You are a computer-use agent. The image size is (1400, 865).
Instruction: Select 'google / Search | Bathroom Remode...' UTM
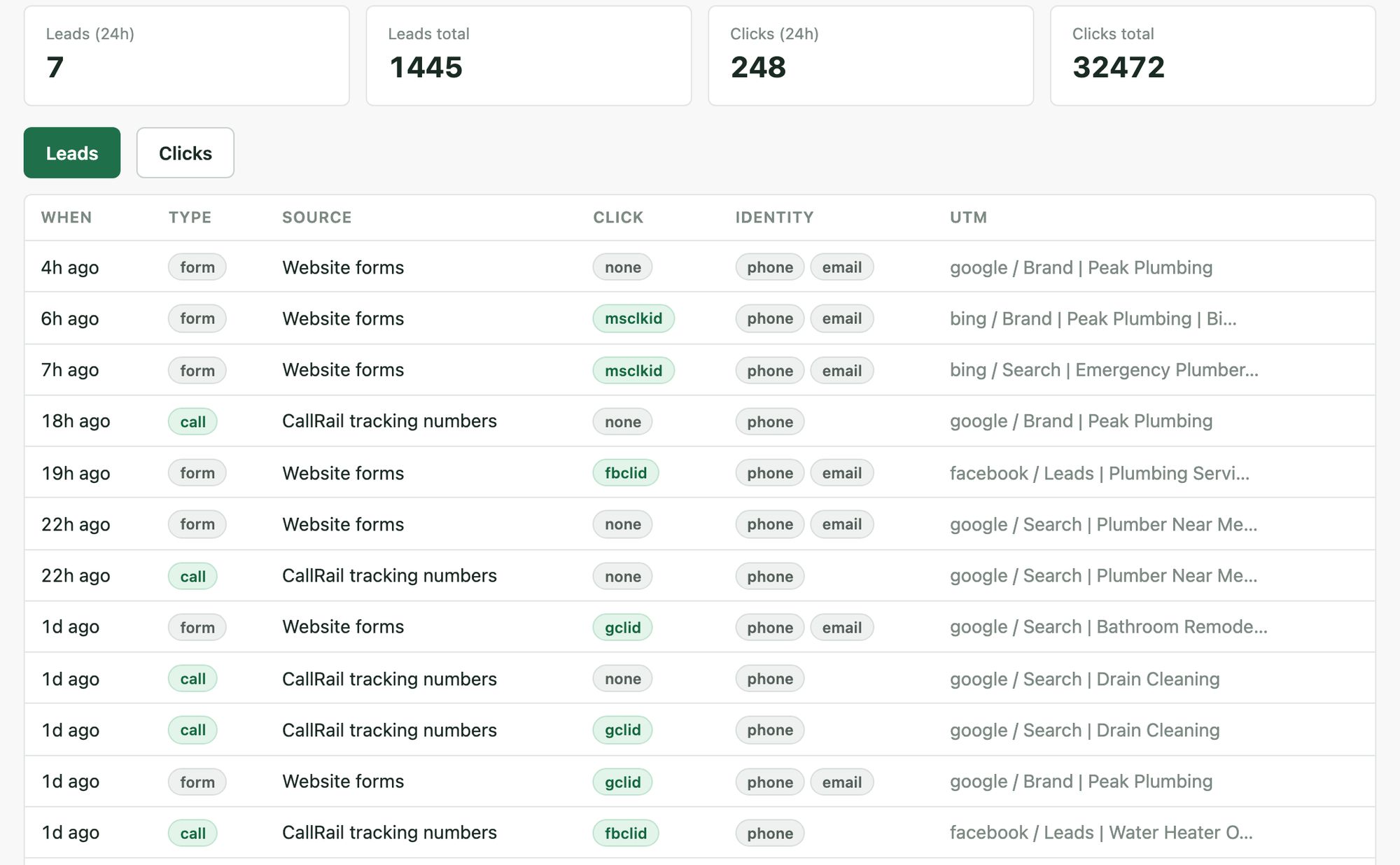coord(1108,626)
